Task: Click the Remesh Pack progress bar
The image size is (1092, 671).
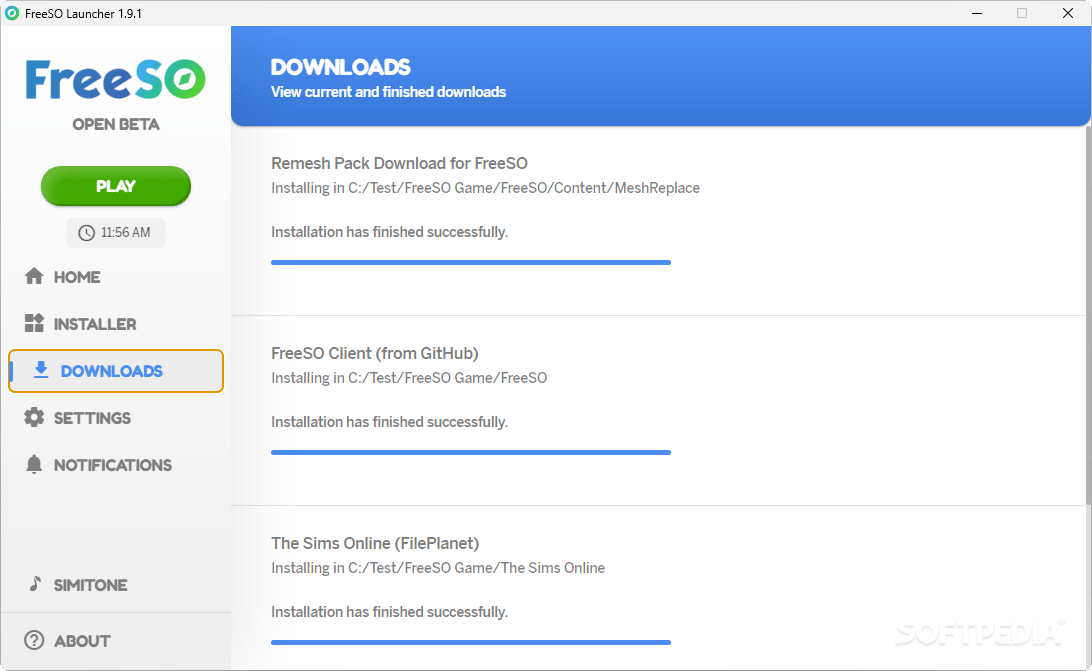Action: 471,263
